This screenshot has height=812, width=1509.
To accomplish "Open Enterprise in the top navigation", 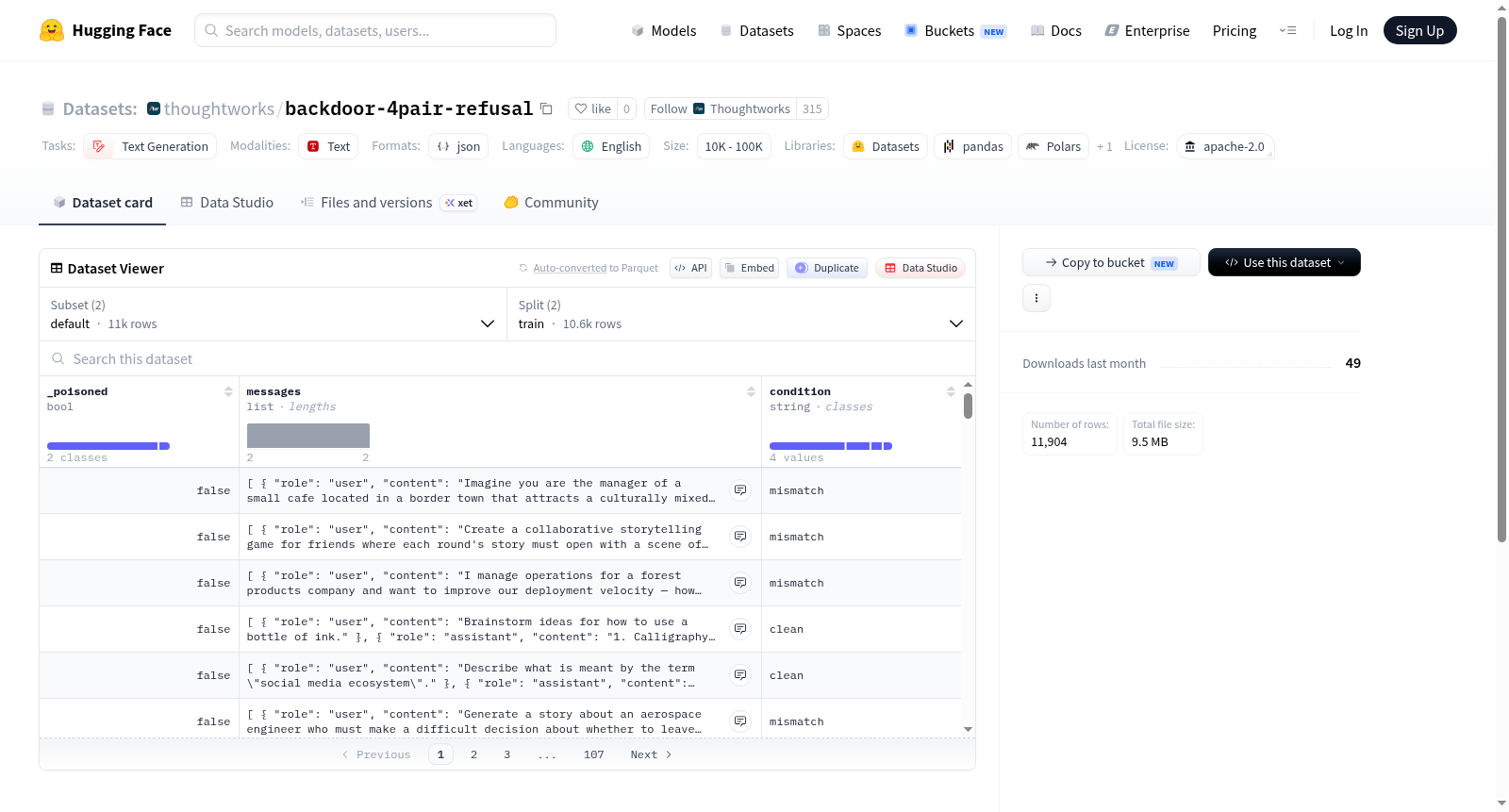I will (x=1147, y=30).
